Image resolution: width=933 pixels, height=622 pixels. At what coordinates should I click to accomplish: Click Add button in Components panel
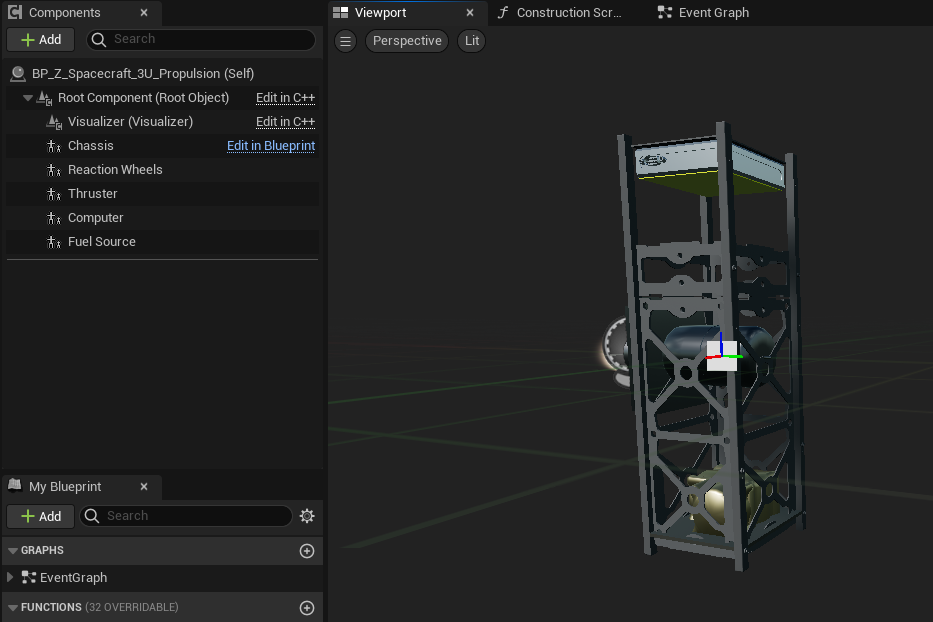click(x=41, y=39)
